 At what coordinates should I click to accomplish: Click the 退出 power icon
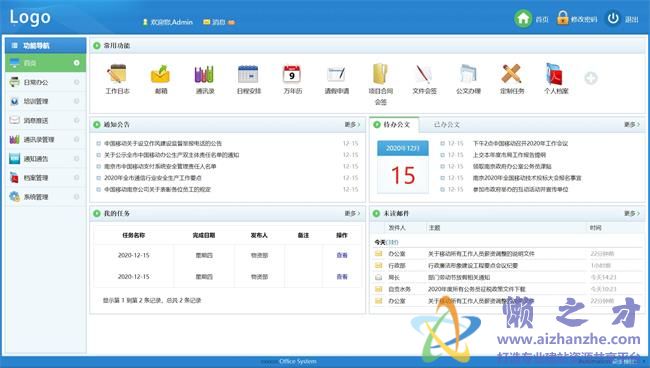click(x=613, y=19)
